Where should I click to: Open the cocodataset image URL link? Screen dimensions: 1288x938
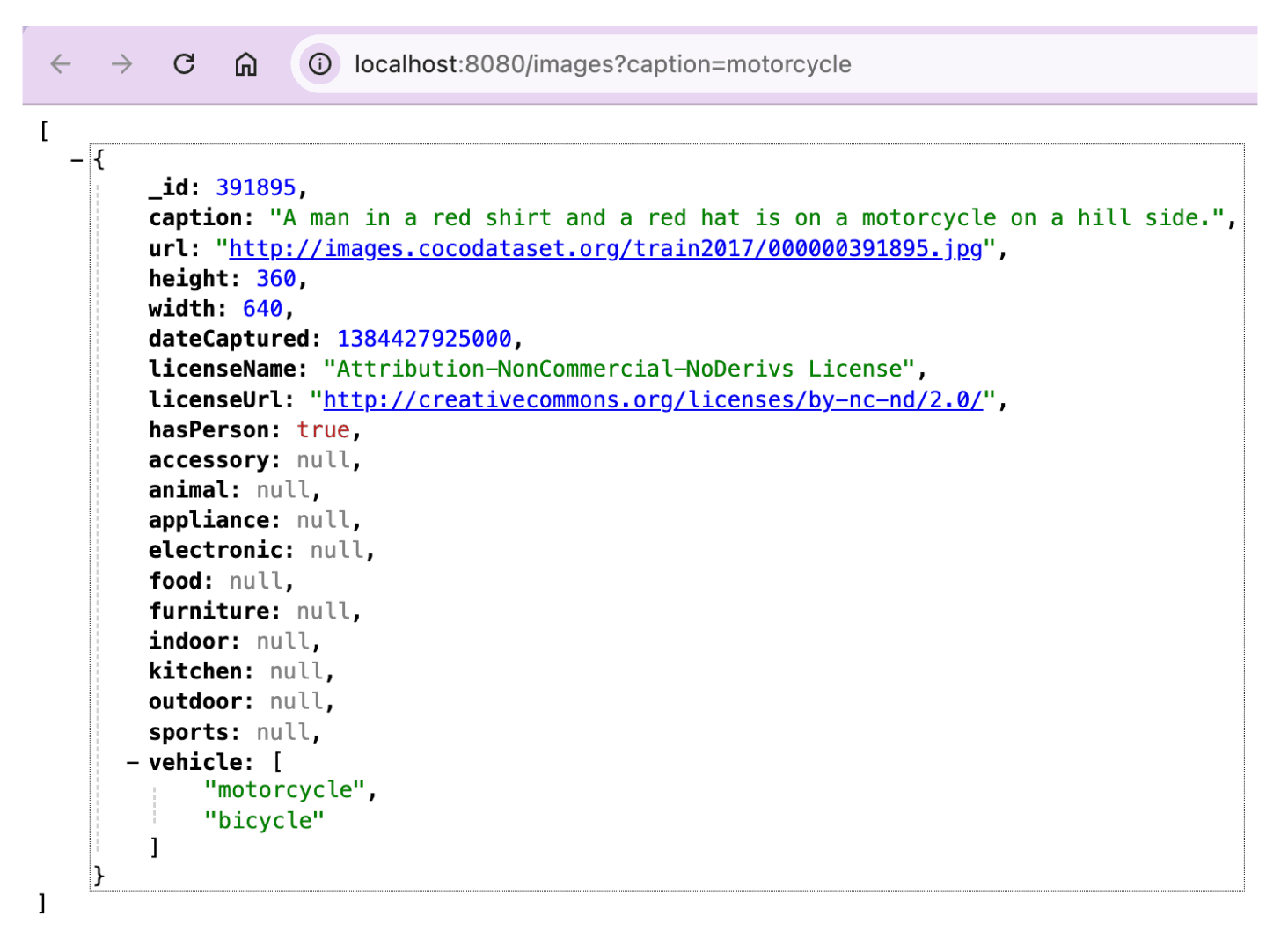pyautogui.click(x=605, y=249)
